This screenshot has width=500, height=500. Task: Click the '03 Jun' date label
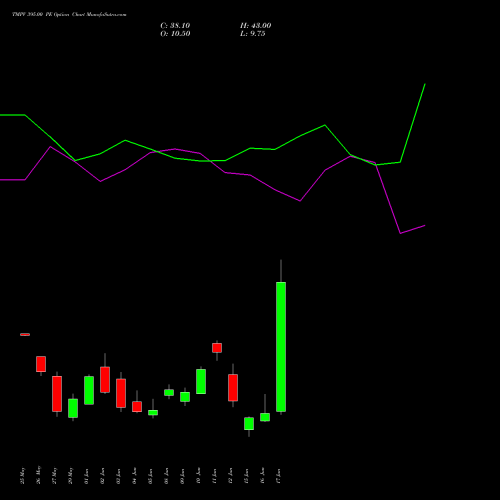[x=119, y=476]
